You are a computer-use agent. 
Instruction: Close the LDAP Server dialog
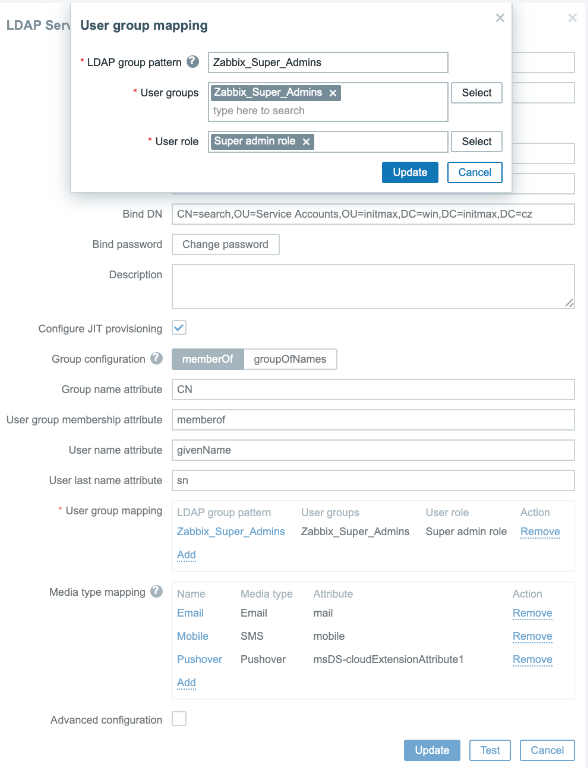point(572,18)
